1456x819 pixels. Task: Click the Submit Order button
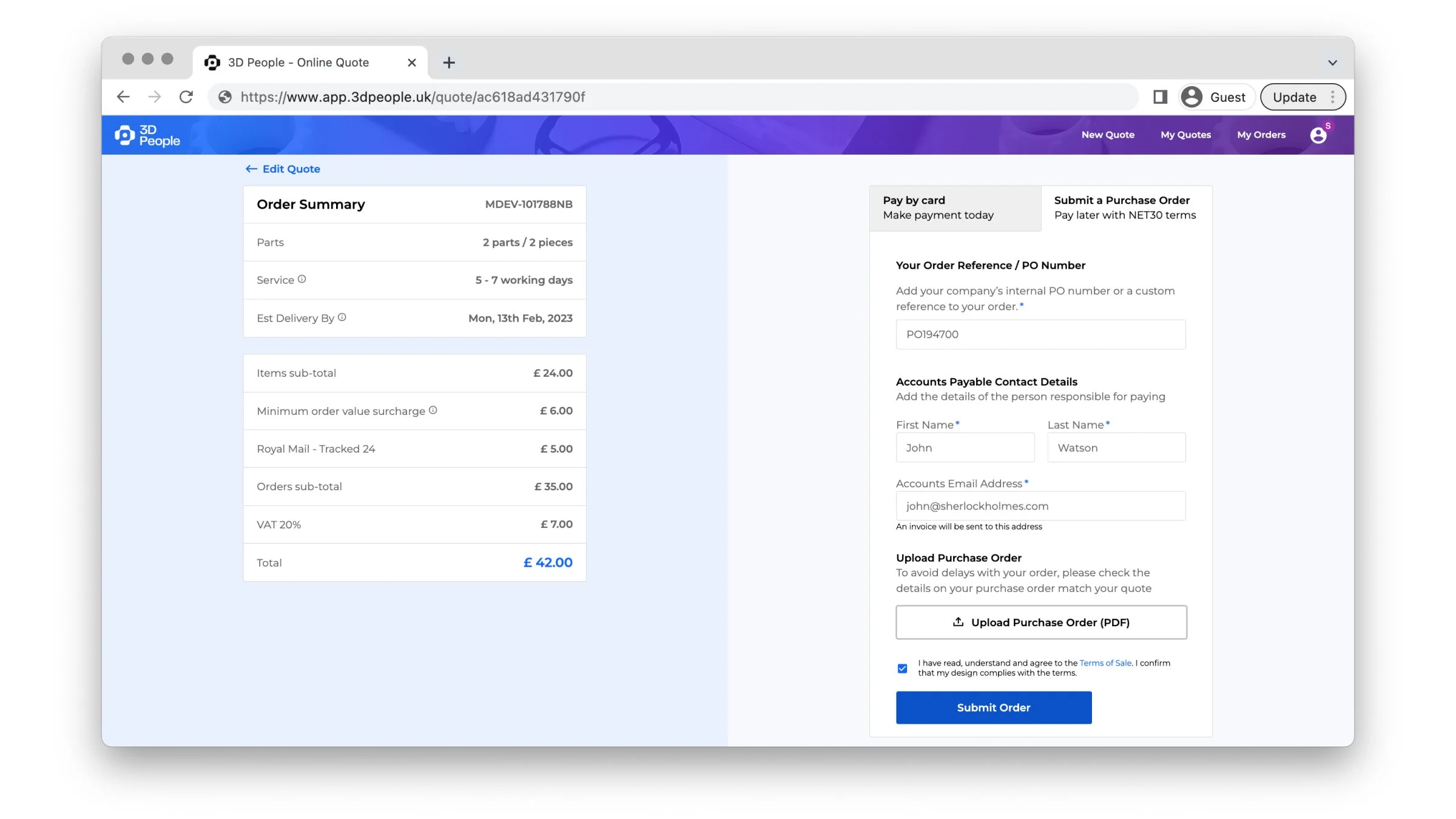pos(993,707)
